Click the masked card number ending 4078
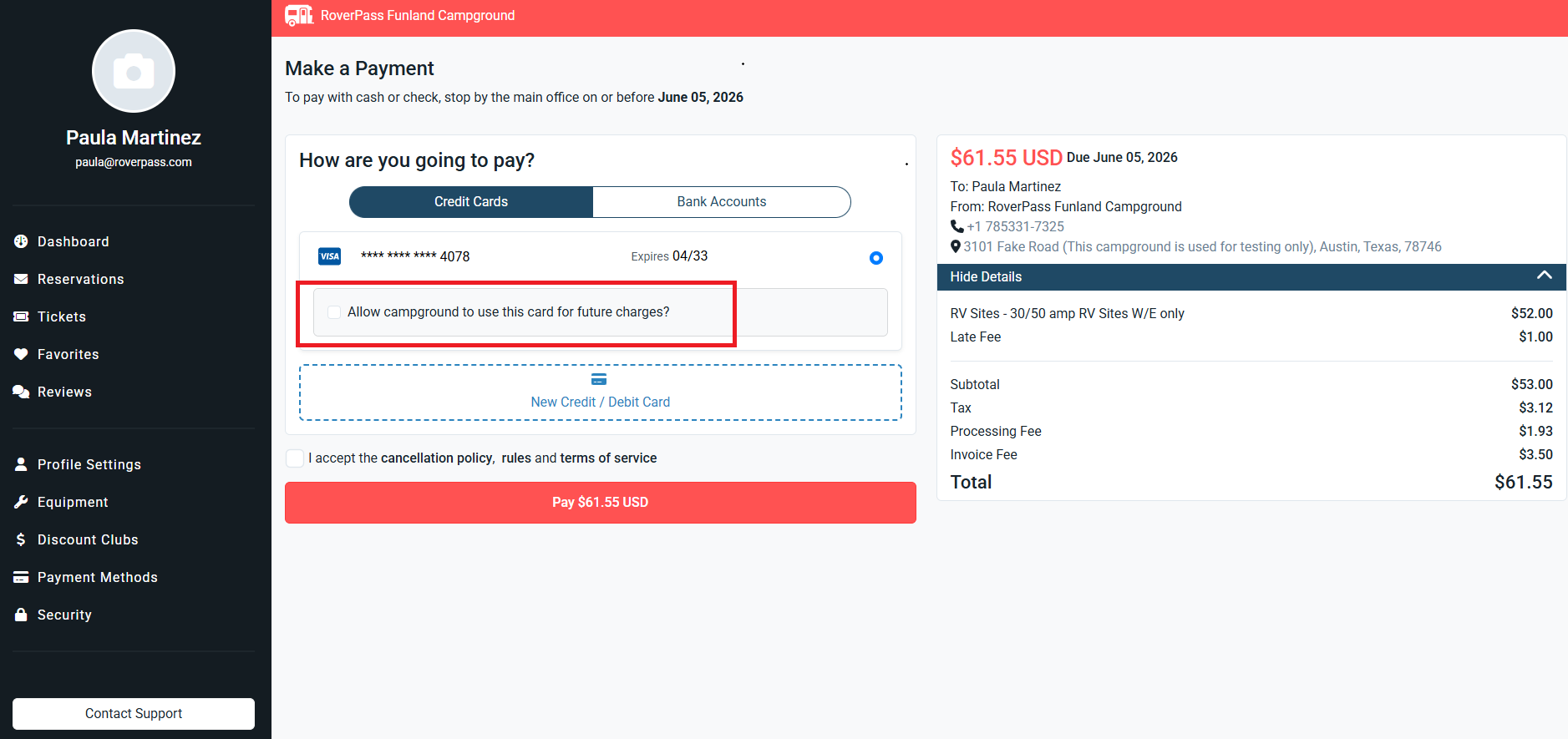The width and height of the screenshot is (1568, 739). tap(415, 256)
